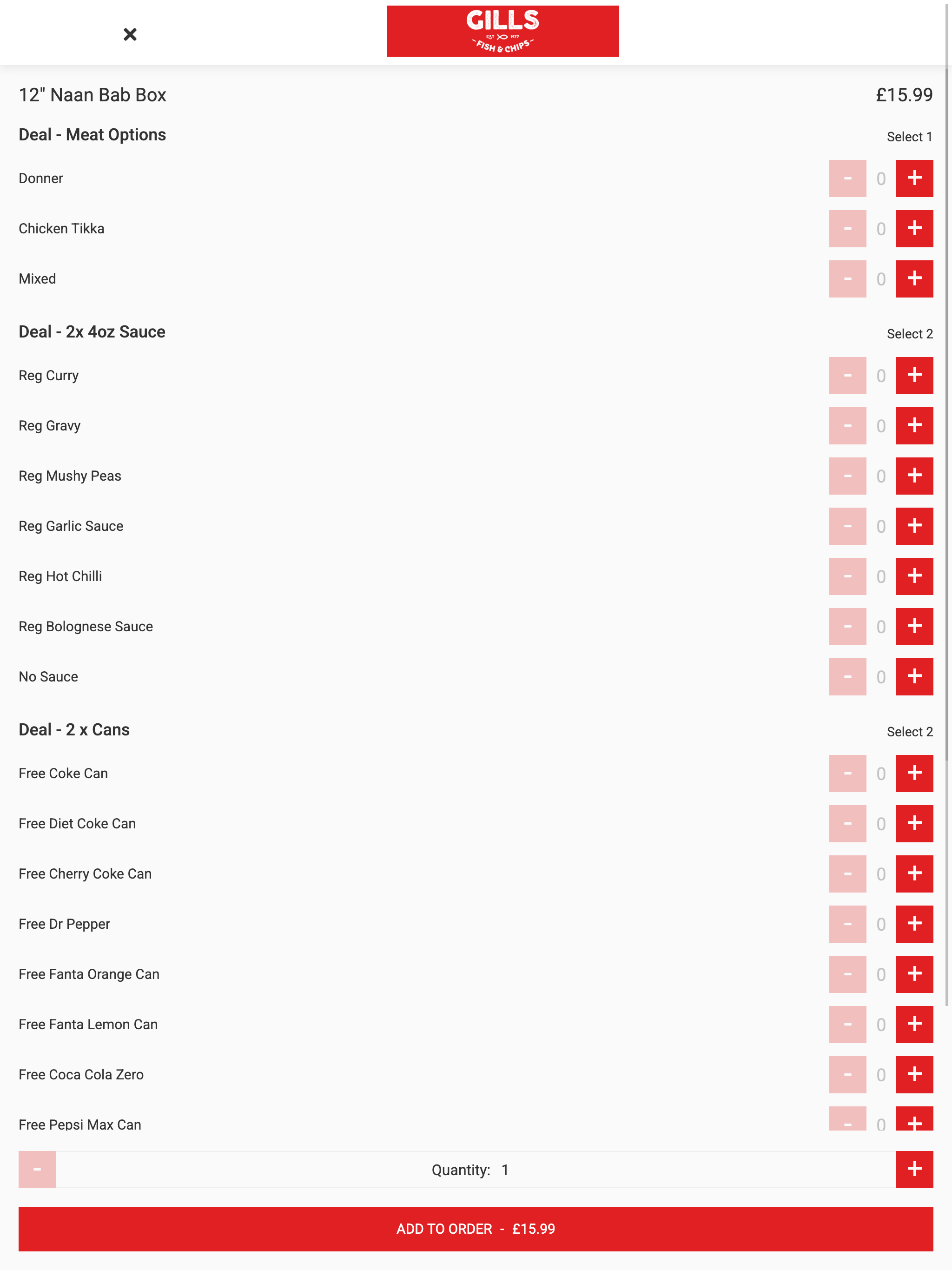
Task: Add a Free Diet Coke Can
Action: click(x=914, y=824)
